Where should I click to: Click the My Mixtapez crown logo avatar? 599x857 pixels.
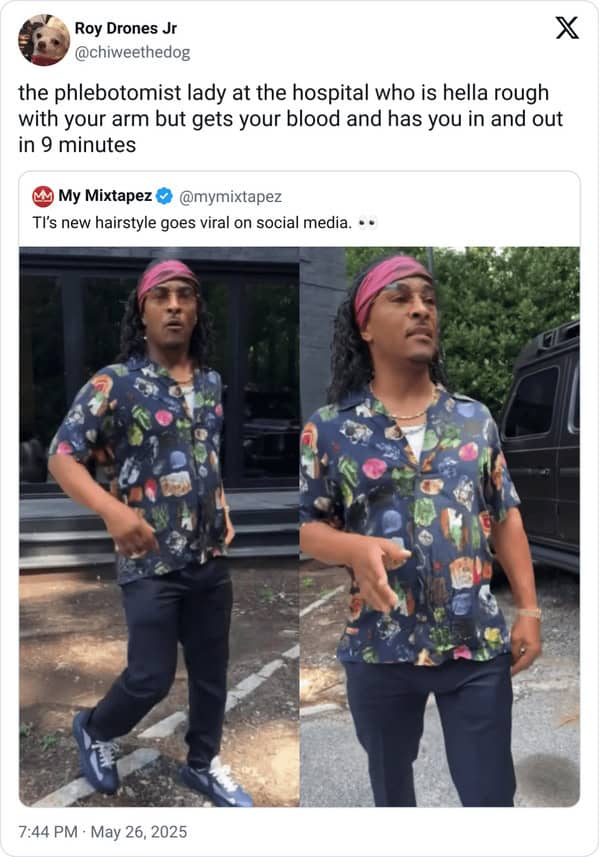pyautogui.click(x=43, y=196)
